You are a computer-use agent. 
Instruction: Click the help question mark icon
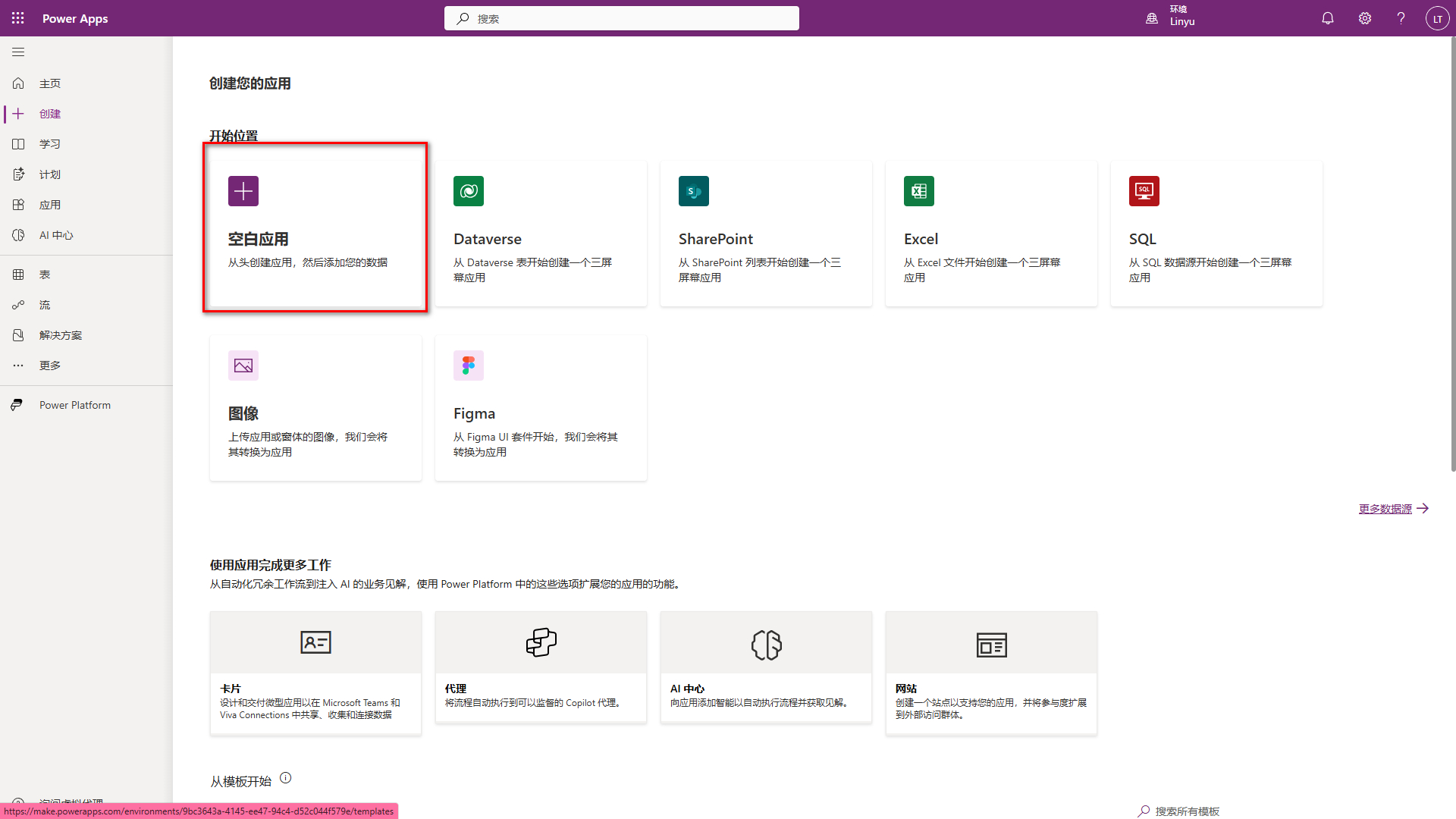tap(1401, 18)
